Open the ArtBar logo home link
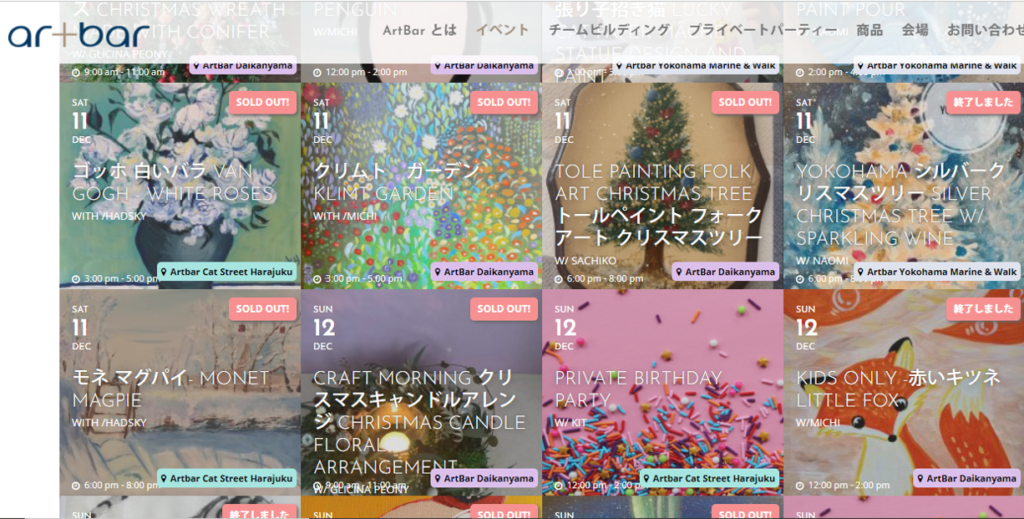Image resolution: width=1024 pixels, height=519 pixels. pyautogui.click(x=80, y=34)
